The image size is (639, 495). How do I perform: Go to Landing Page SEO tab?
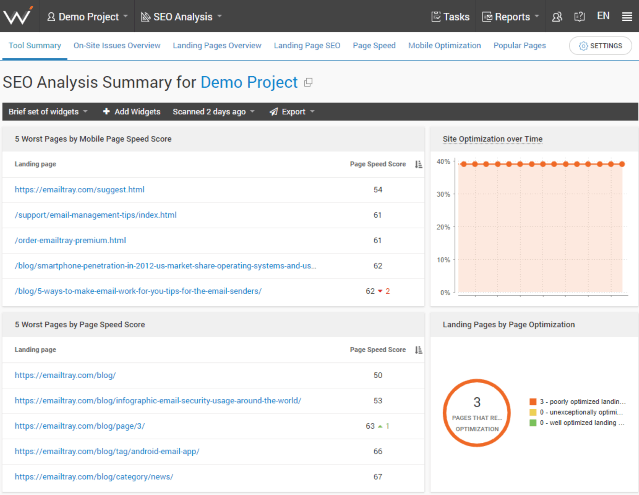(x=307, y=46)
